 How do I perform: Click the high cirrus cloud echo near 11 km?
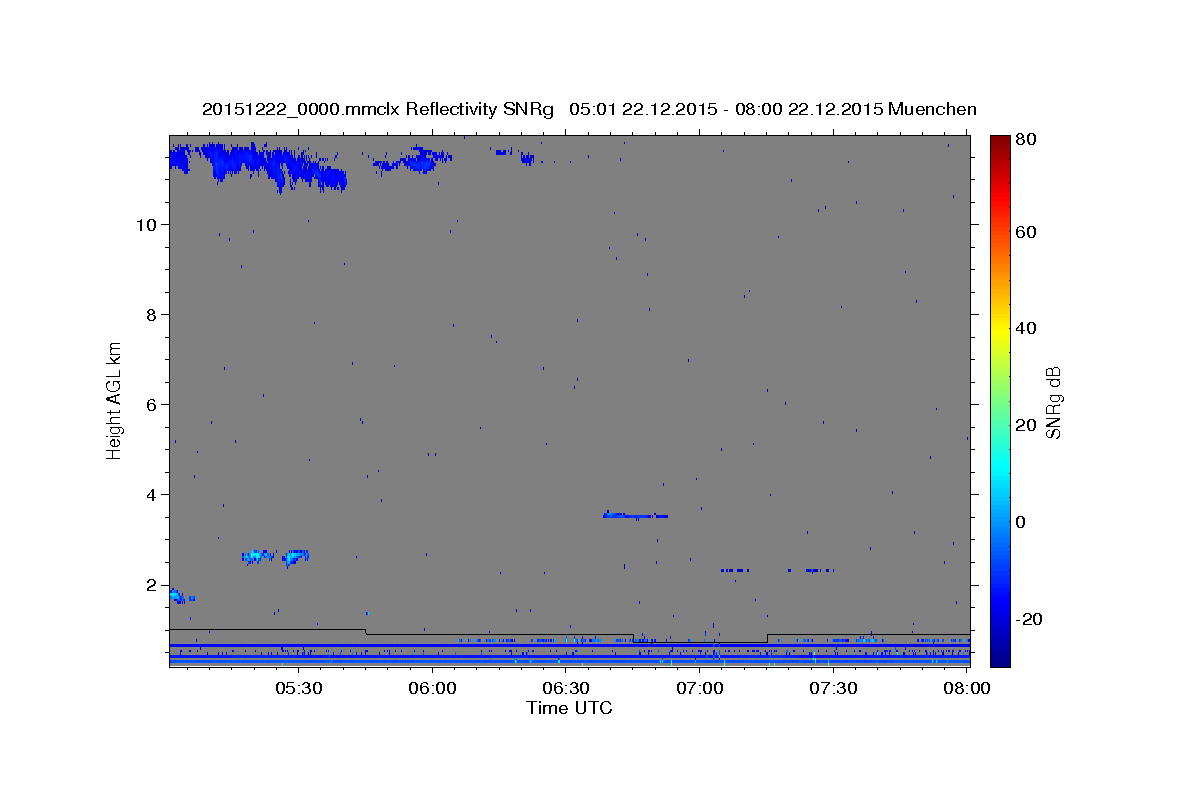258,164
